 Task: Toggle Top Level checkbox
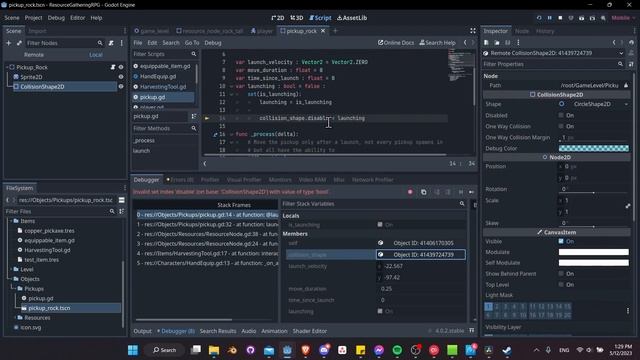coord(561,284)
